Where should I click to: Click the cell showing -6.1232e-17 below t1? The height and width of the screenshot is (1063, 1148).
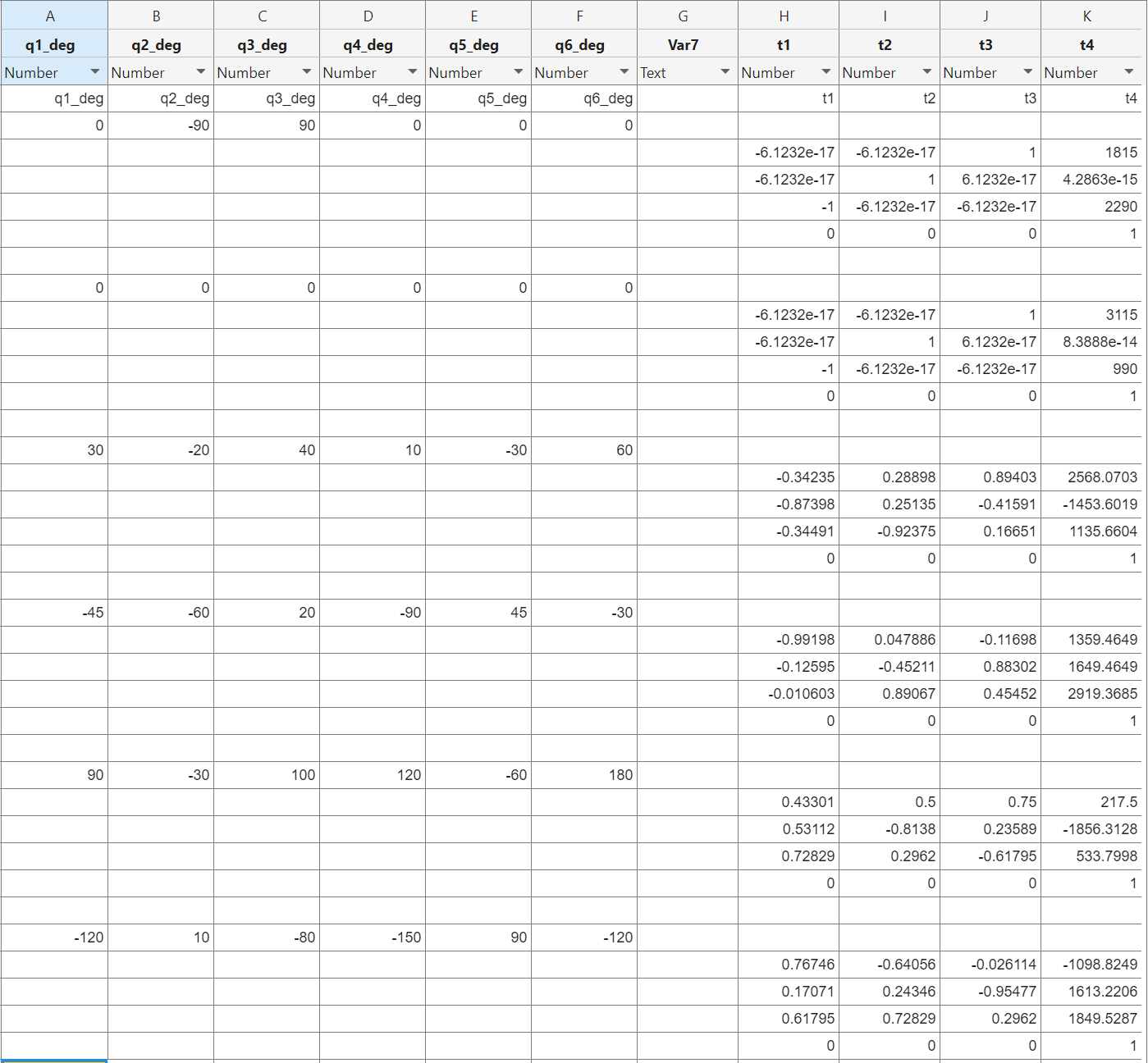pyautogui.click(x=785, y=153)
